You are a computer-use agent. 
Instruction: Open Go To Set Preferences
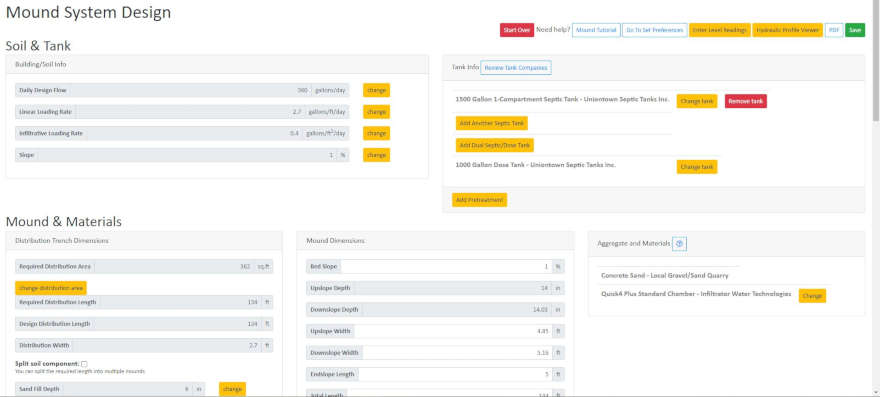(x=654, y=30)
